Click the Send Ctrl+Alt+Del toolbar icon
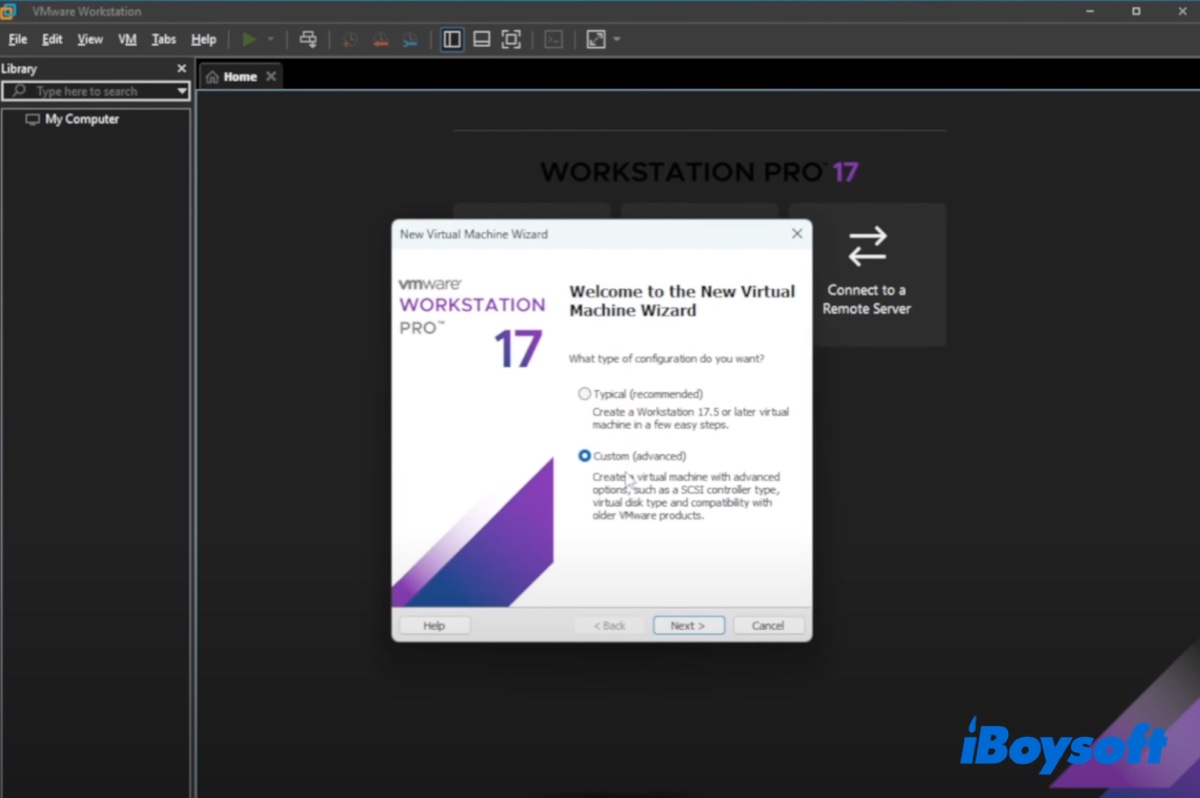This screenshot has width=1200, height=798. [x=308, y=39]
